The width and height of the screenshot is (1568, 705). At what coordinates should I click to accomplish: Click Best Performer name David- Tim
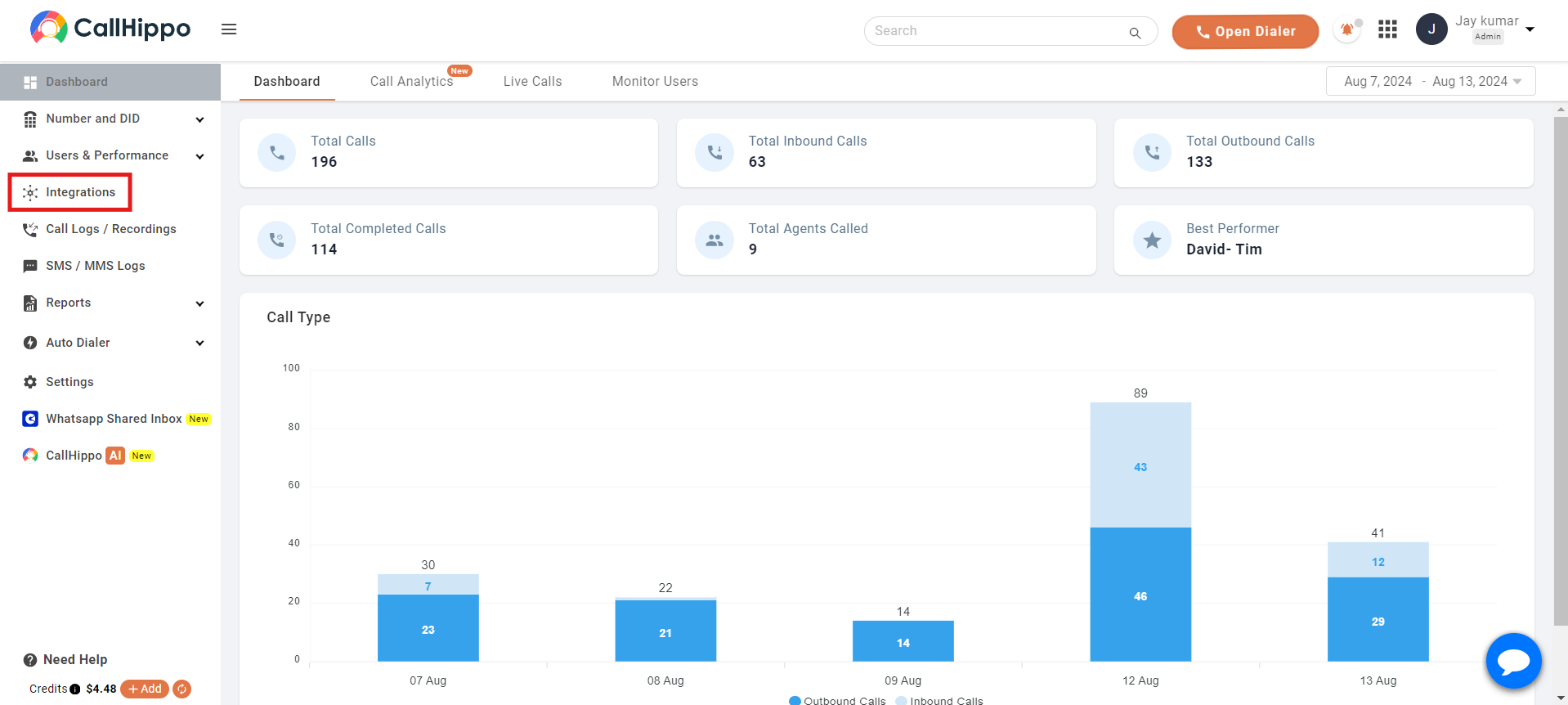tap(1224, 249)
